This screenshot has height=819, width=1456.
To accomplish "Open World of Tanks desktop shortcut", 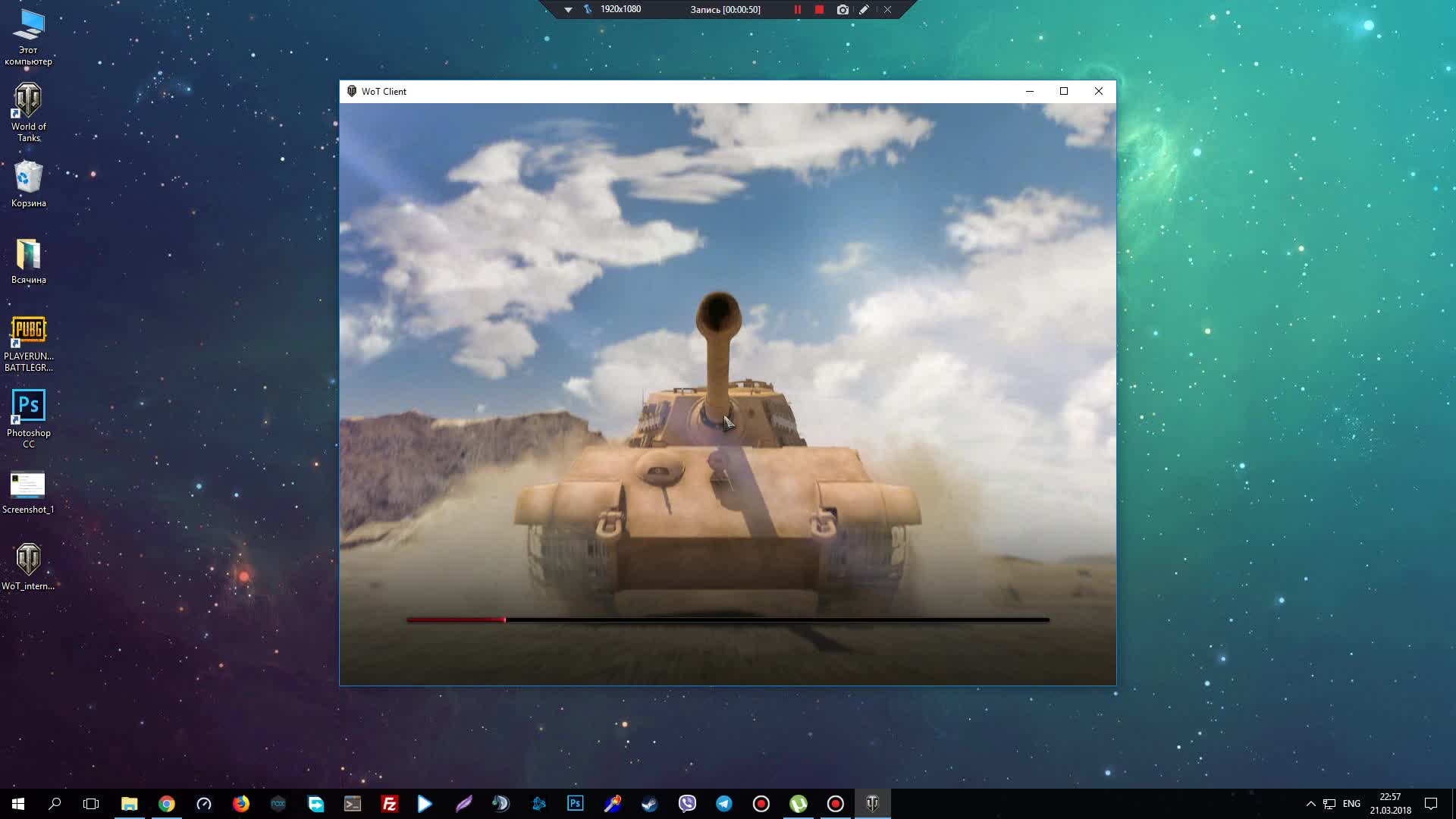I will (x=28, y=112).
